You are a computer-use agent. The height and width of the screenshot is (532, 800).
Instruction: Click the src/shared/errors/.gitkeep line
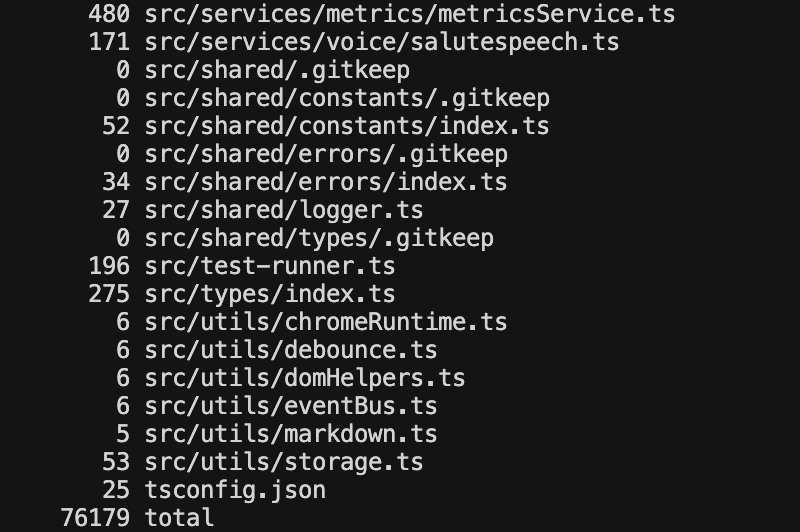click(325, 154)
